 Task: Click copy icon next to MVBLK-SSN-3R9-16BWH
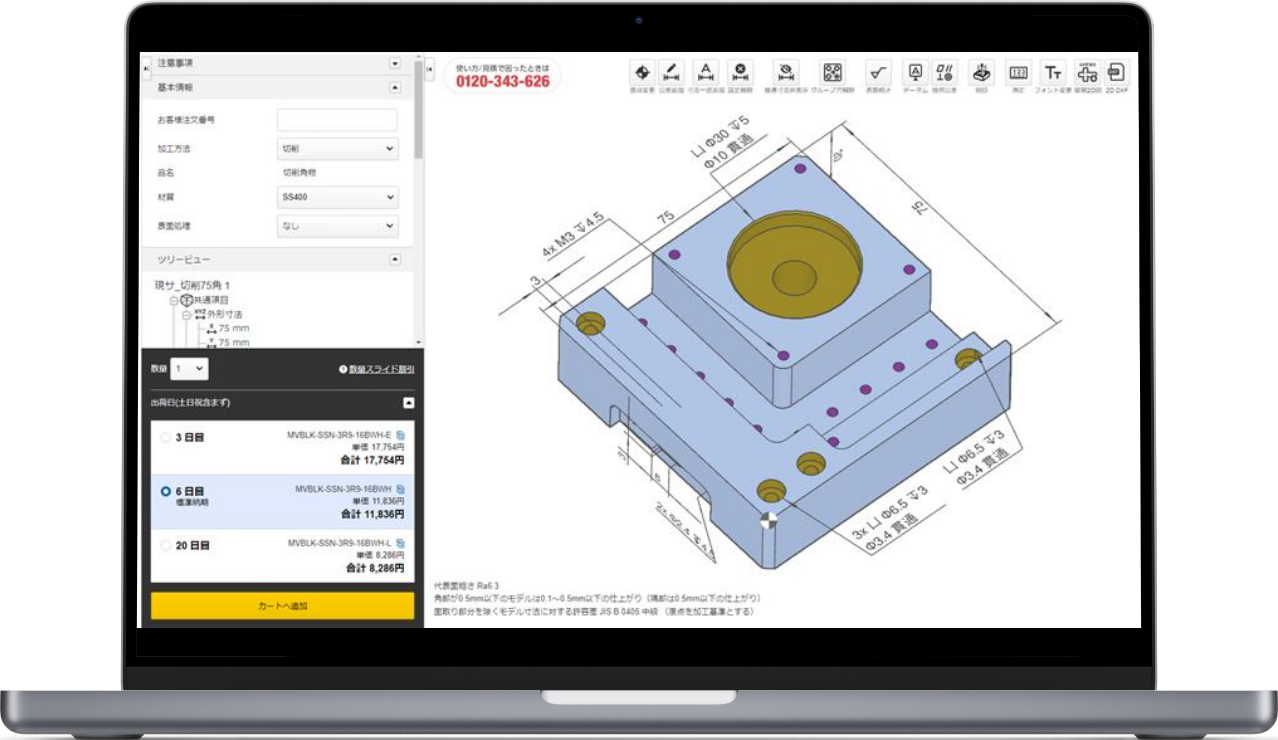click(x=400, y=489)
